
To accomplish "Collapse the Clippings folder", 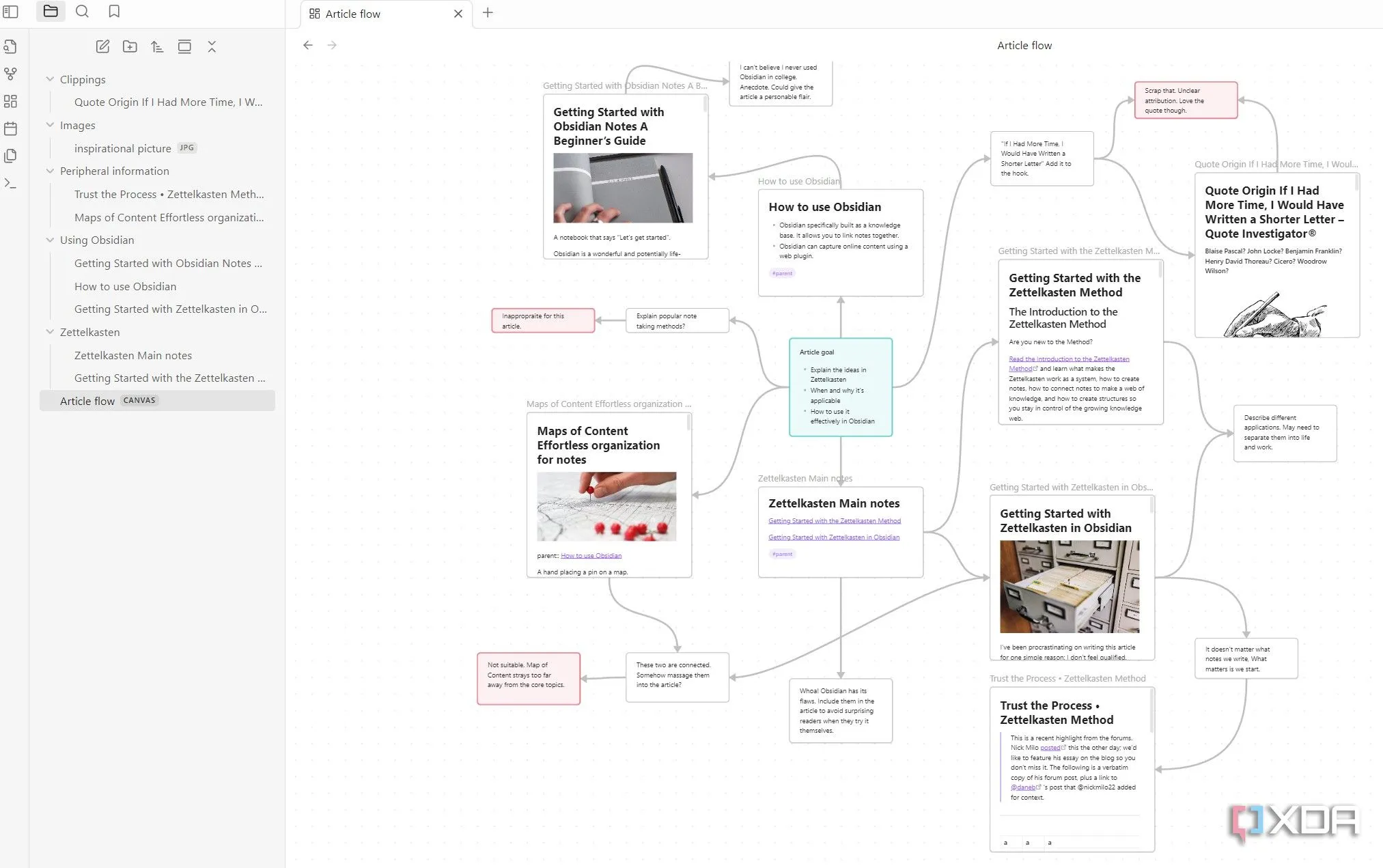I will point(50,79).
